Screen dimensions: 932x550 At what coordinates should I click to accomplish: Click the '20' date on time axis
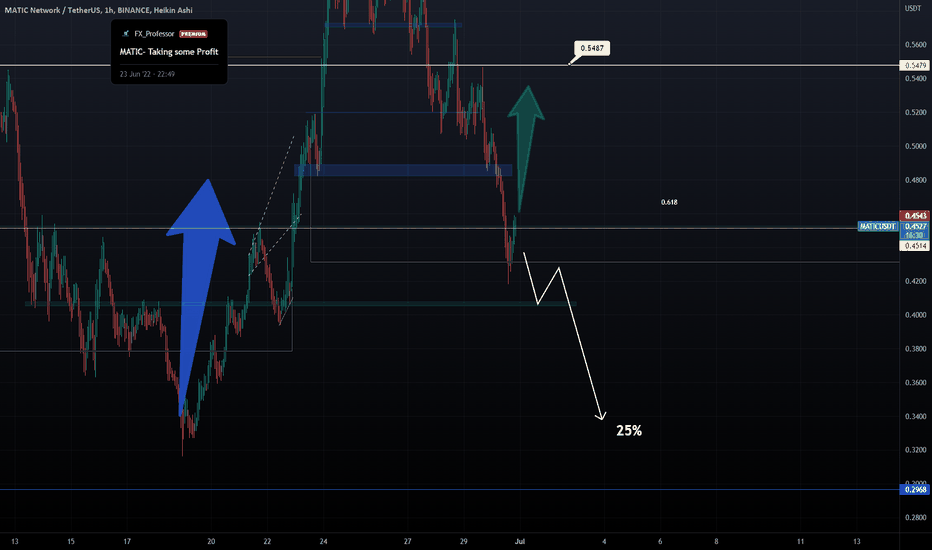pyautogui.click(x=211, y=542)
